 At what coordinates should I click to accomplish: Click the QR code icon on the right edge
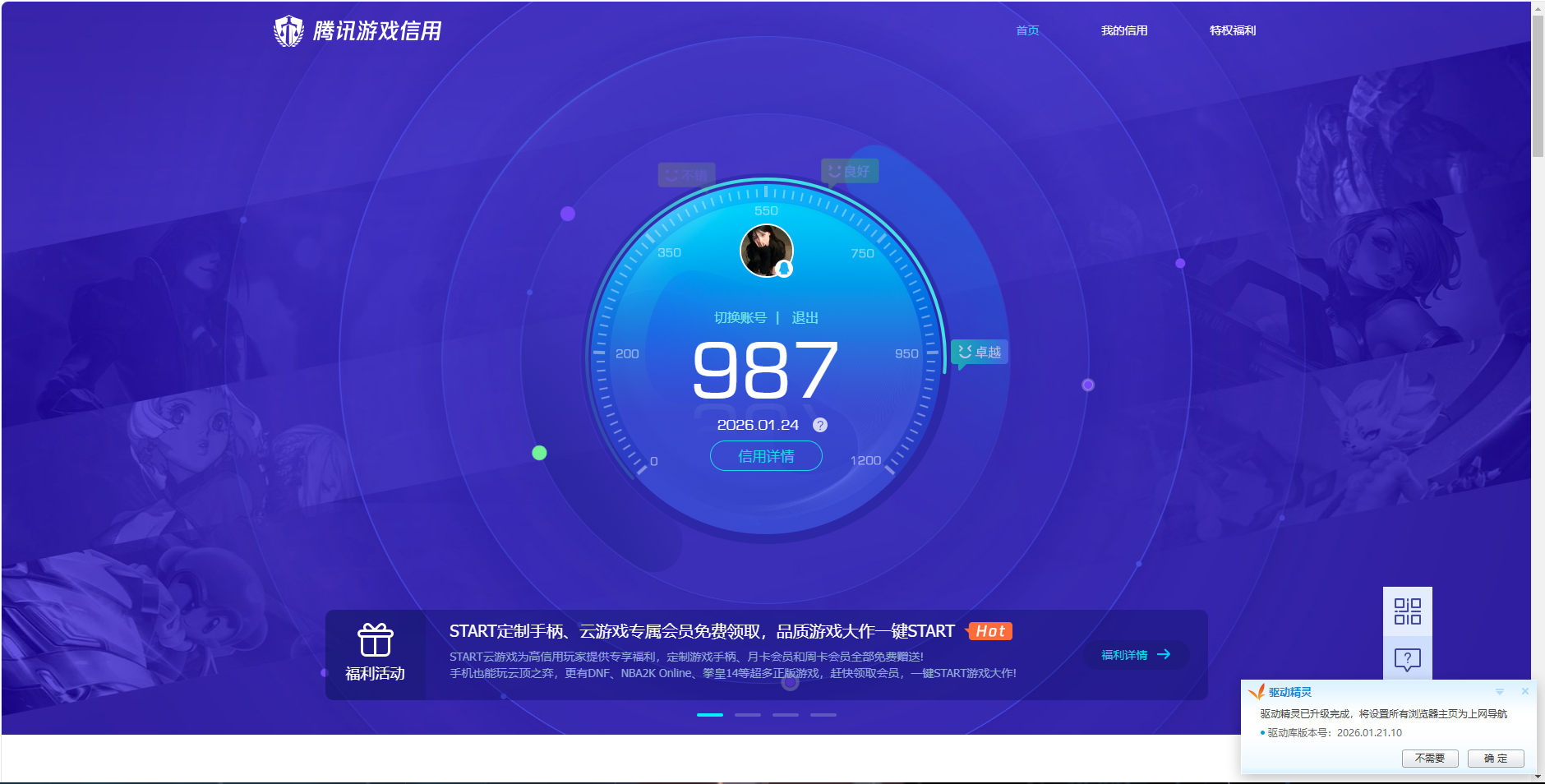1406,612
